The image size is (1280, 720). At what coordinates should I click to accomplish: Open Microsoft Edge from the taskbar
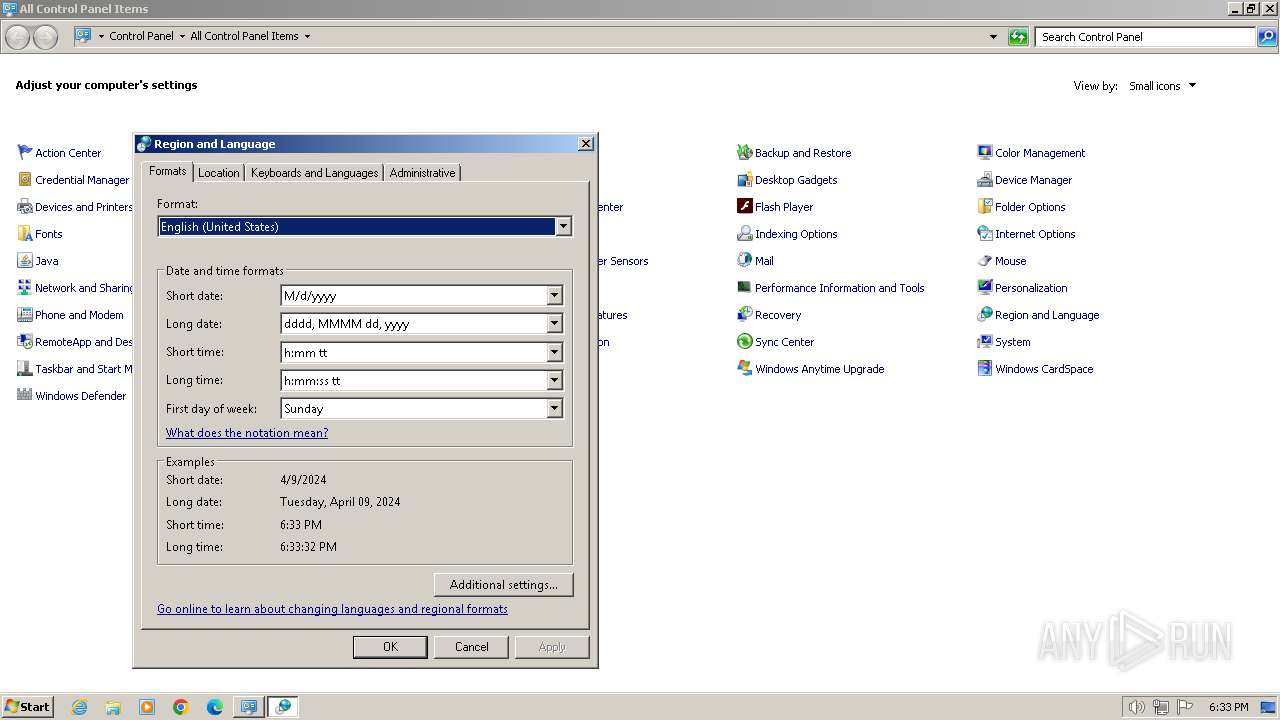click(x=215, y=707)
